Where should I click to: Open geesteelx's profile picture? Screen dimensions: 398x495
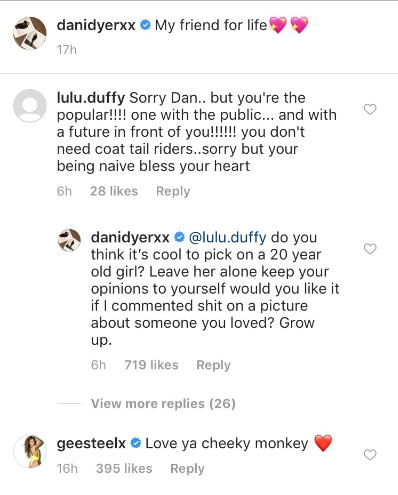coord(30,451)
